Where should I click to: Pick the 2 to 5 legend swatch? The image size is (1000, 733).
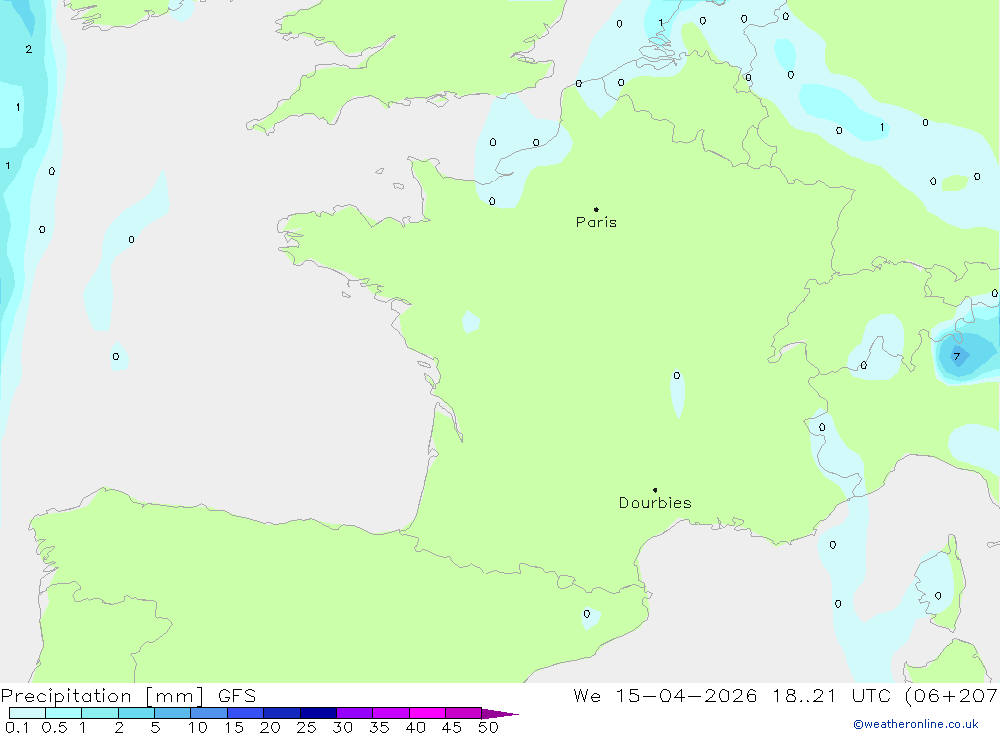[136, 713]
